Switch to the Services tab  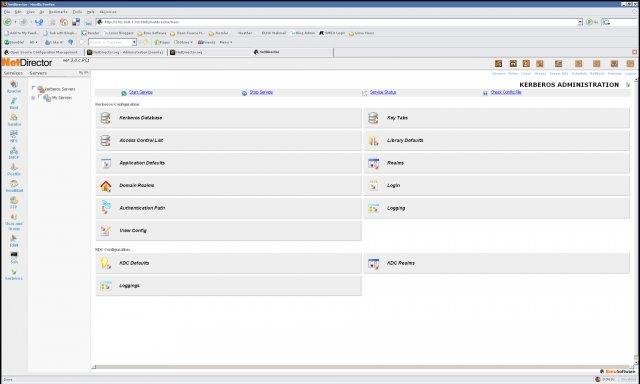click(13, 73)
